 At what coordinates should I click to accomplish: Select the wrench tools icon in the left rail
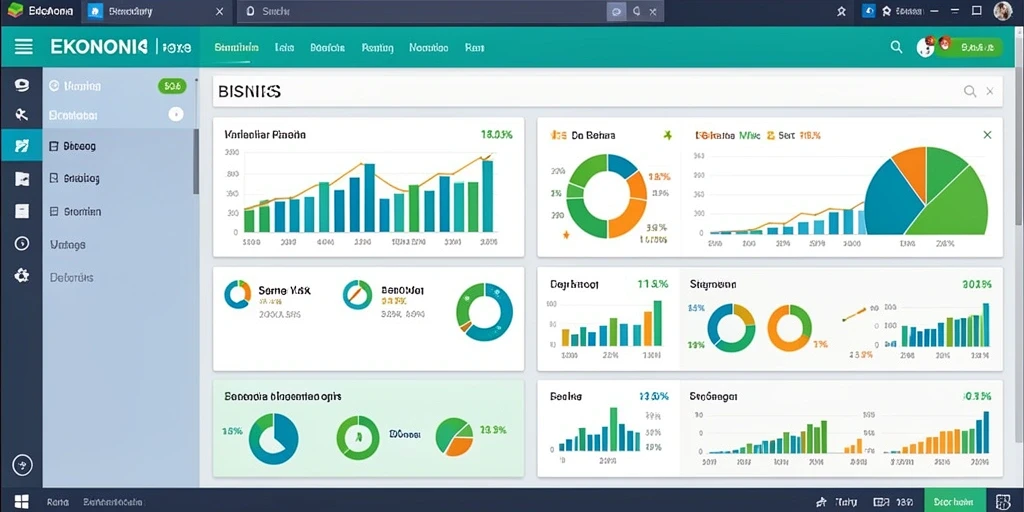(x=22, y=115)
